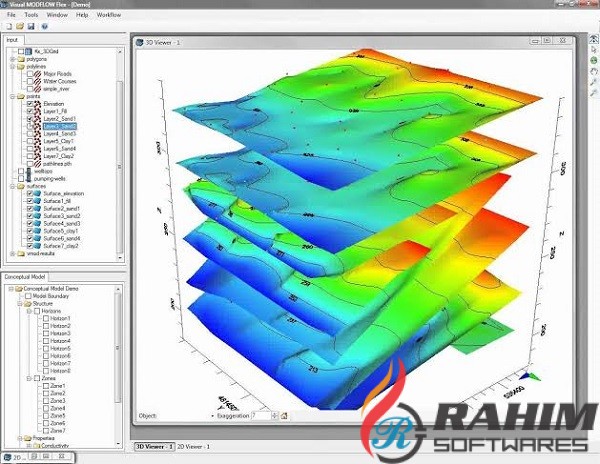The width and height of the screenshot is (600, 464).
Task: Click the pumping-wells well icon
Action: coord(29,179)
